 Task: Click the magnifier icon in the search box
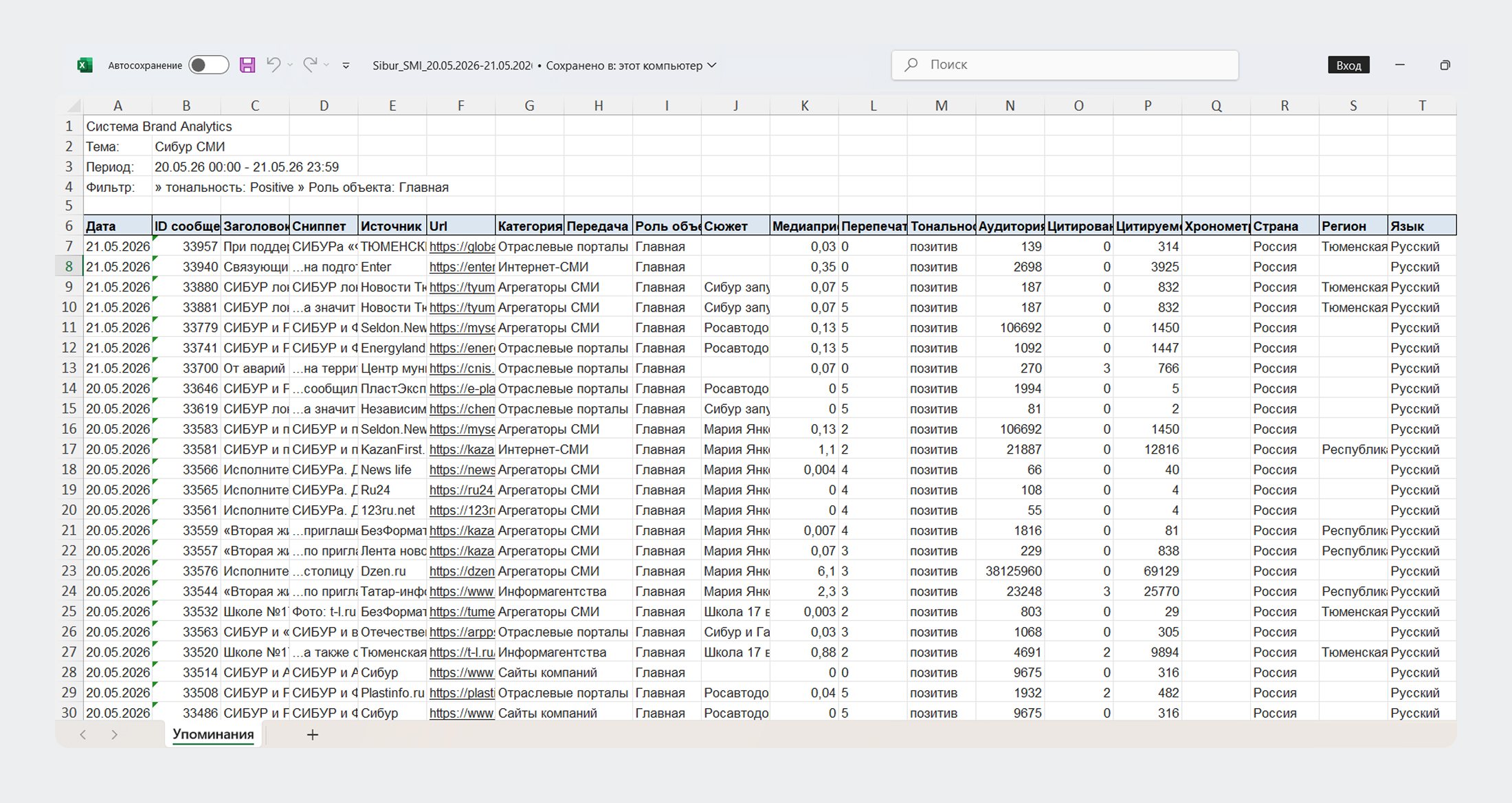(911, 65)
